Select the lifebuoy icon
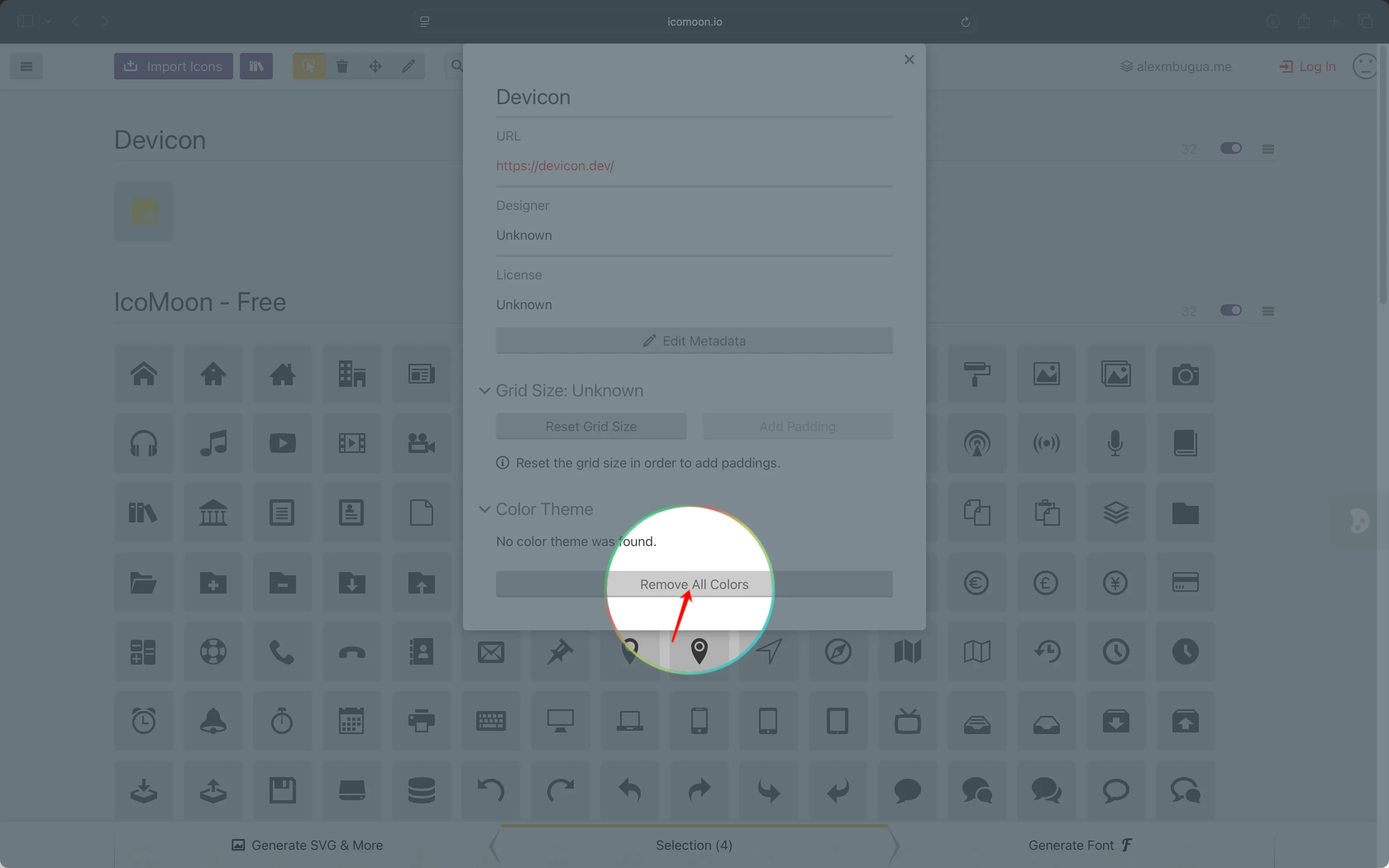Screen dimensions: 1389x868 click(x=213, y=652)
